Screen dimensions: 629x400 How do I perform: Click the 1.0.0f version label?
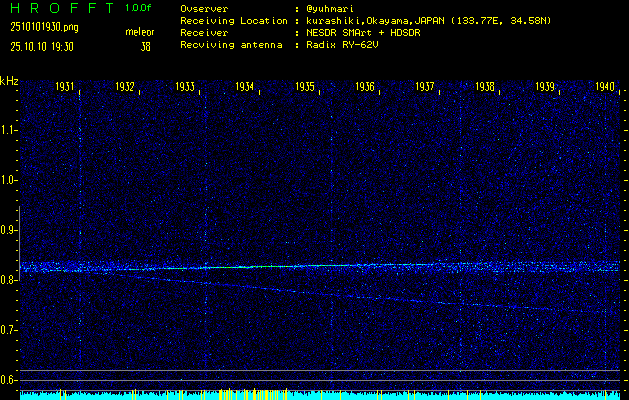pos(139,8)
